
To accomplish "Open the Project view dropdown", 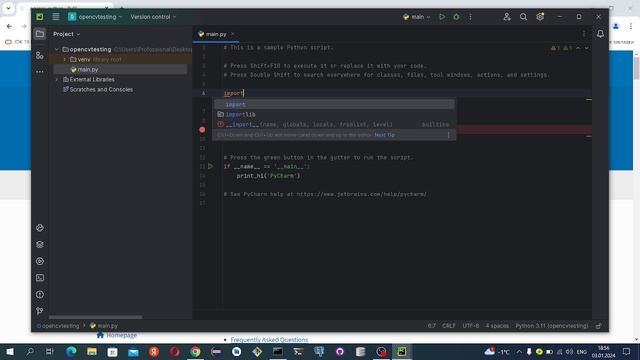I will (x=66, y=34).
